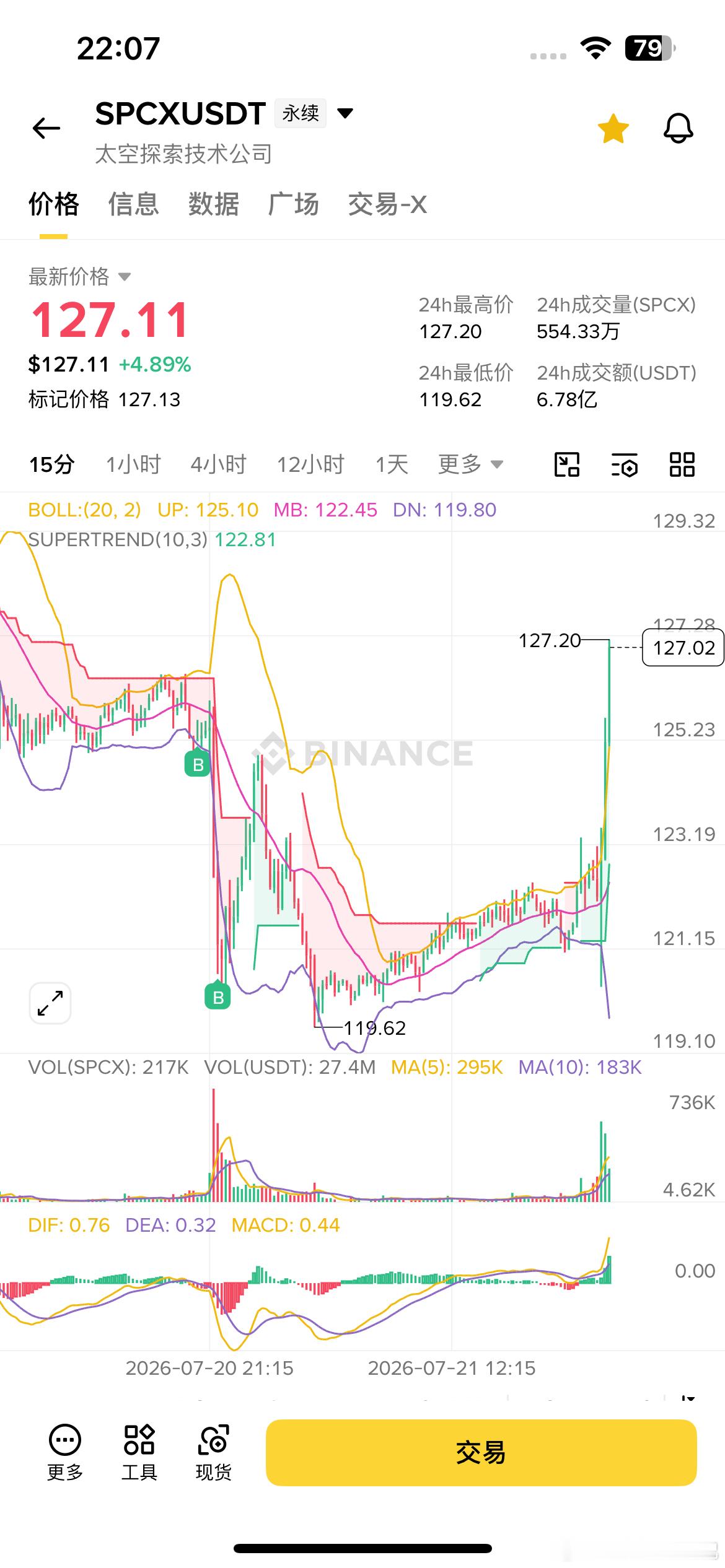
Task: Tap the 127.20 high price marker
Action: point(550,640)
